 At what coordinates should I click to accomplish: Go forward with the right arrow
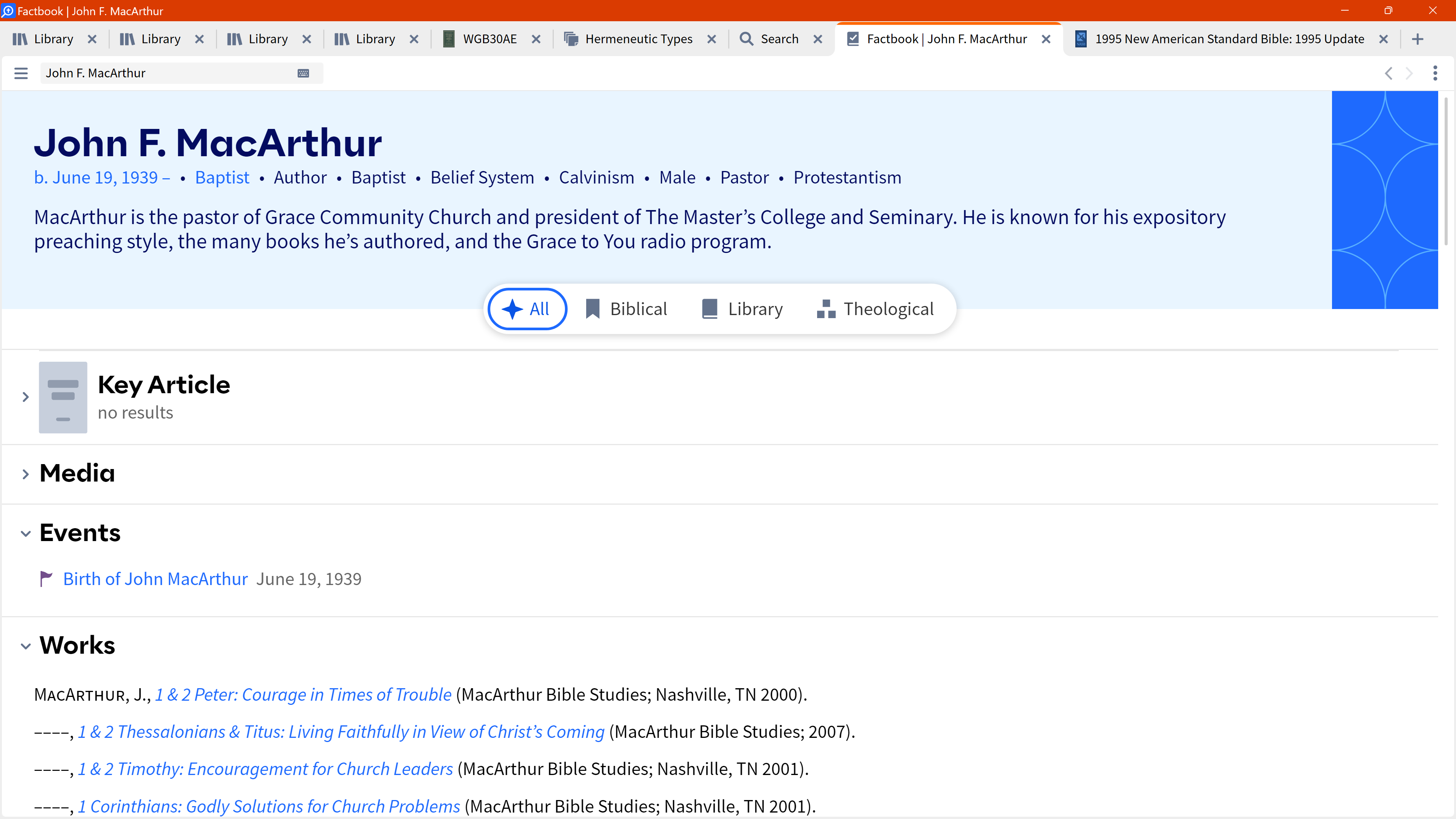pyautogui.click(x=1409, y=73)
